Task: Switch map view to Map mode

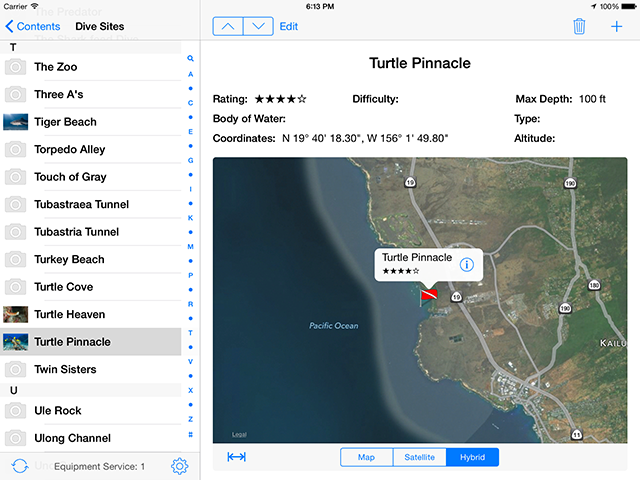Action: pyautogui.click(x=366, y=457)
